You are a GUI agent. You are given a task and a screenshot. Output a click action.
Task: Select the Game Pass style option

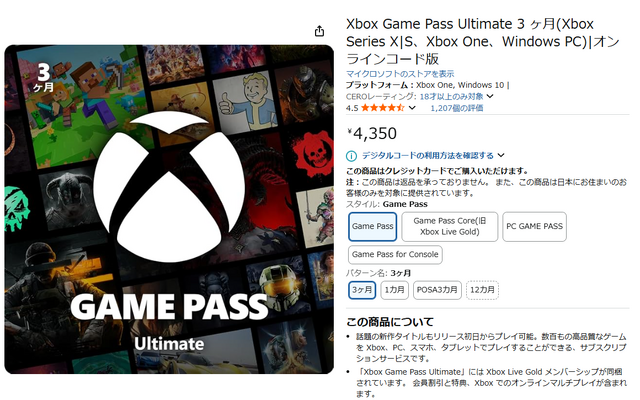click(372, 227)
